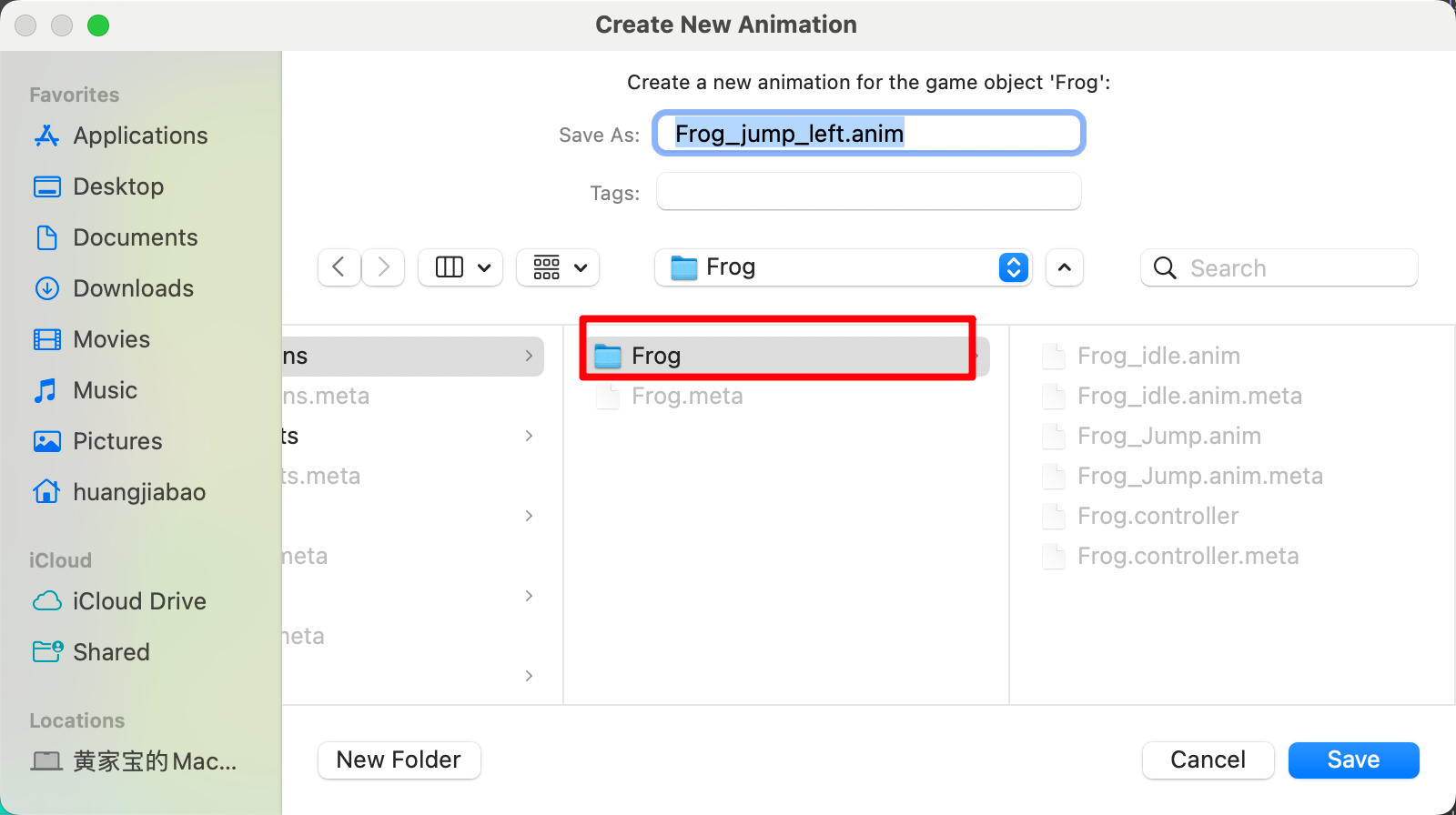Click the forward navigation arrow
Viewport: 1456px width, 815px height.
(383, 267)
